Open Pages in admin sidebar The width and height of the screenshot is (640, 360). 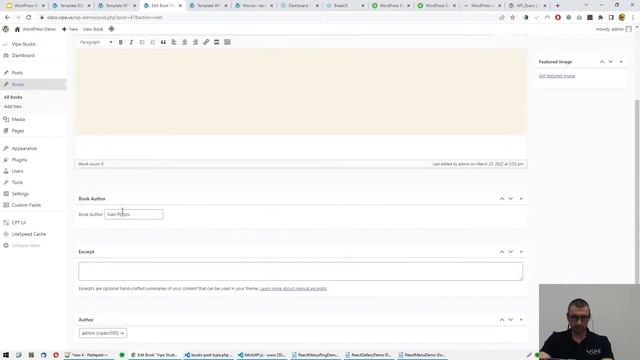tap(18, 131)
